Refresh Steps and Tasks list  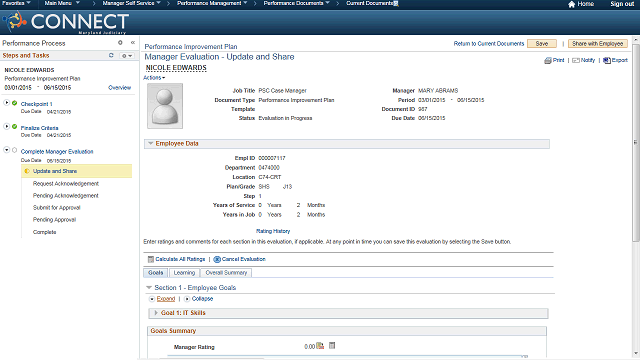point(111,55)
